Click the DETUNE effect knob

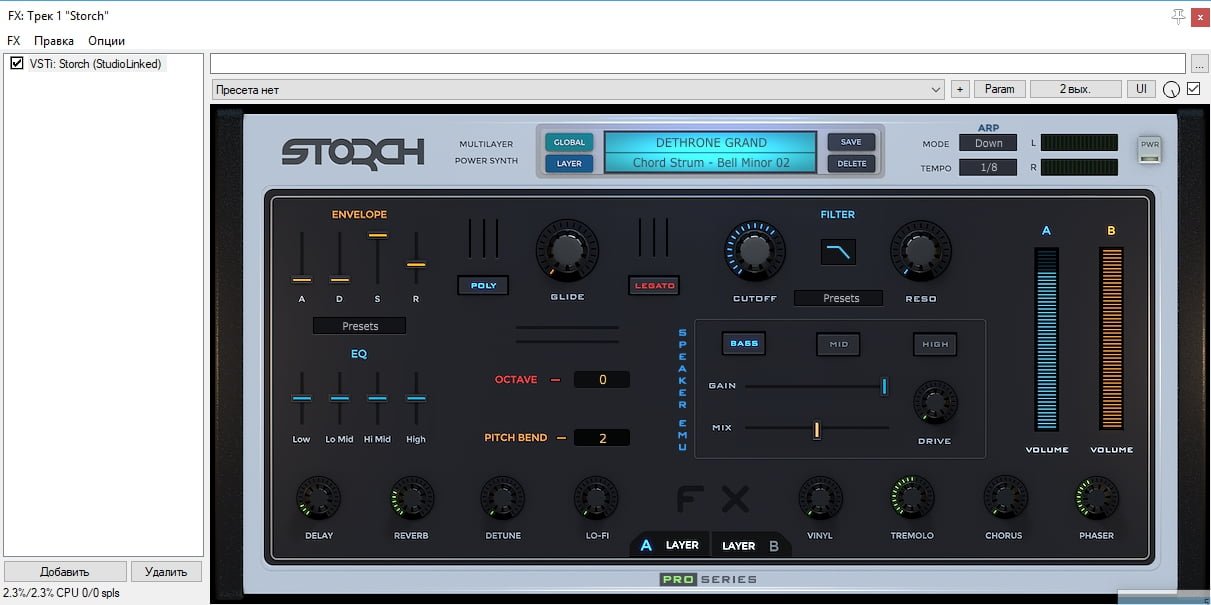coord(503,498)
